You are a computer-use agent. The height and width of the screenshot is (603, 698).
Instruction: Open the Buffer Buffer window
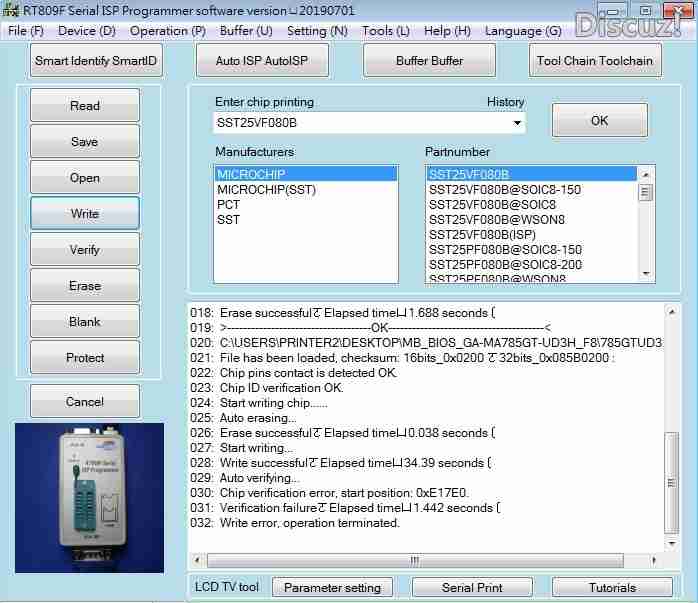click(429, 60)
